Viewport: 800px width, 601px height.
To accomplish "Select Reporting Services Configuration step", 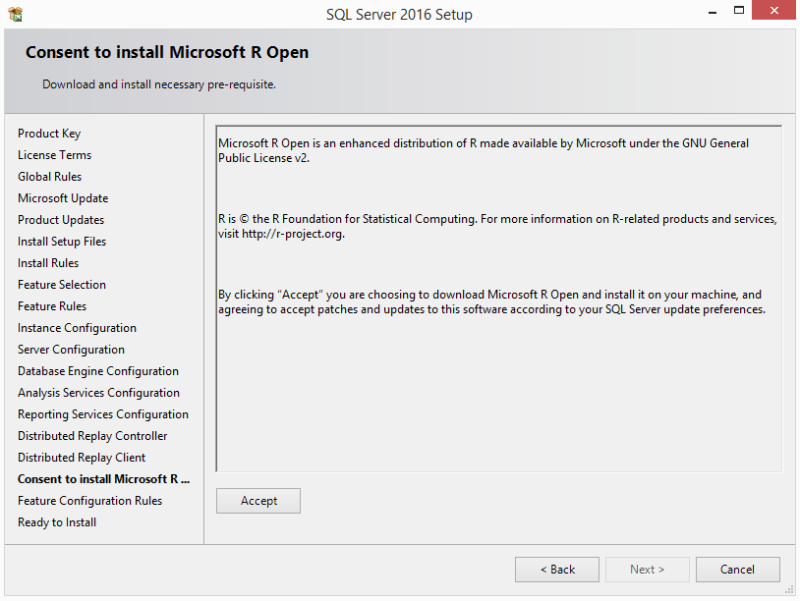I will point(103,414).
